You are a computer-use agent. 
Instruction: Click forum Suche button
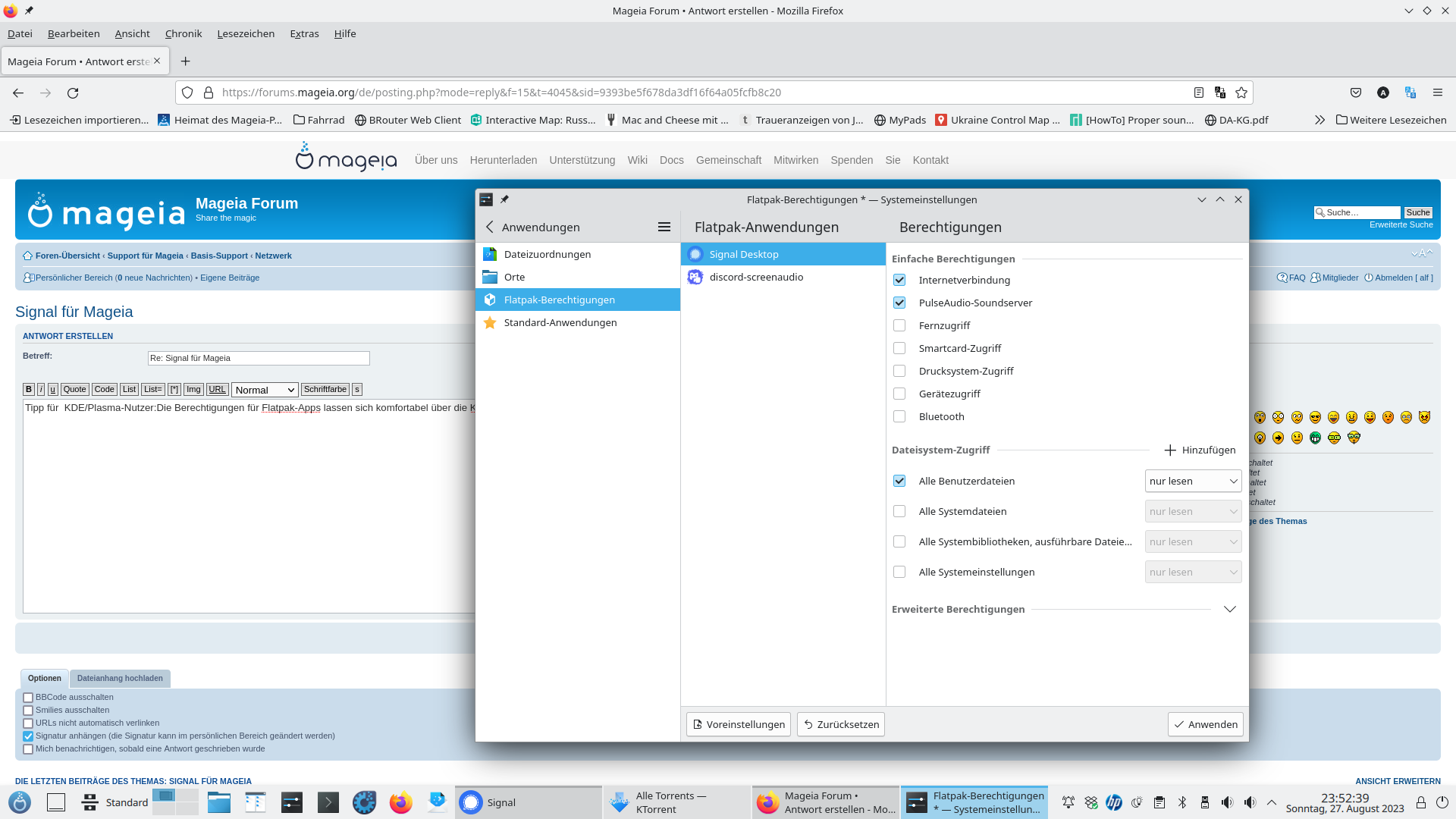1417,212
